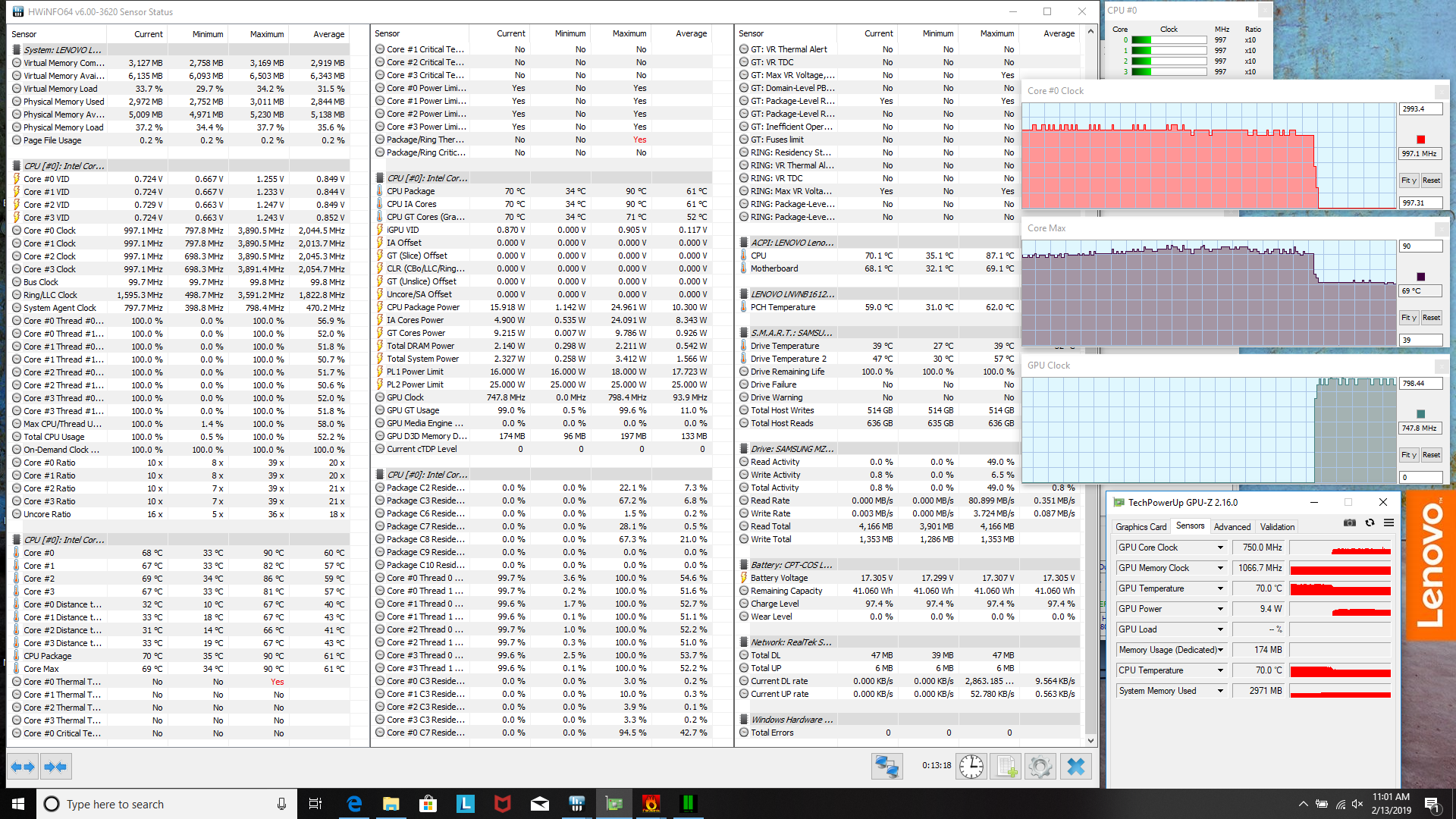1456x819 pixels.
Task: Open the blue L app on the taskbar
Action: [x=466, y=804]
